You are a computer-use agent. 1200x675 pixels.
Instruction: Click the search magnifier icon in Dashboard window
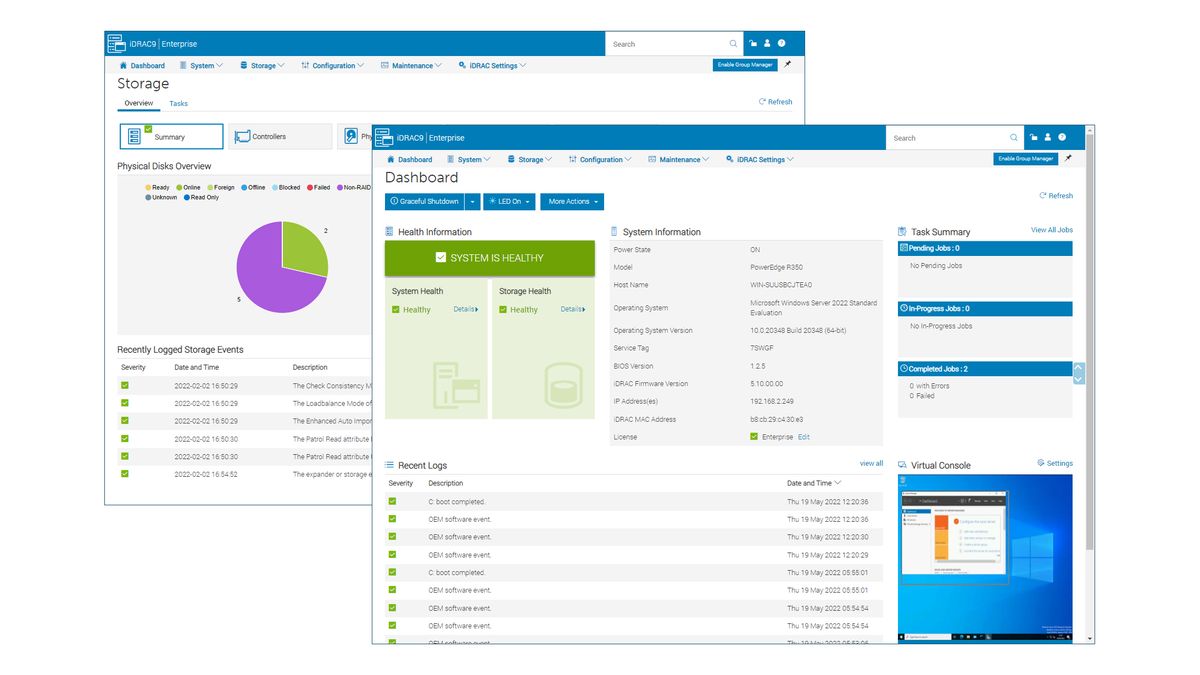coord(1015,138)
